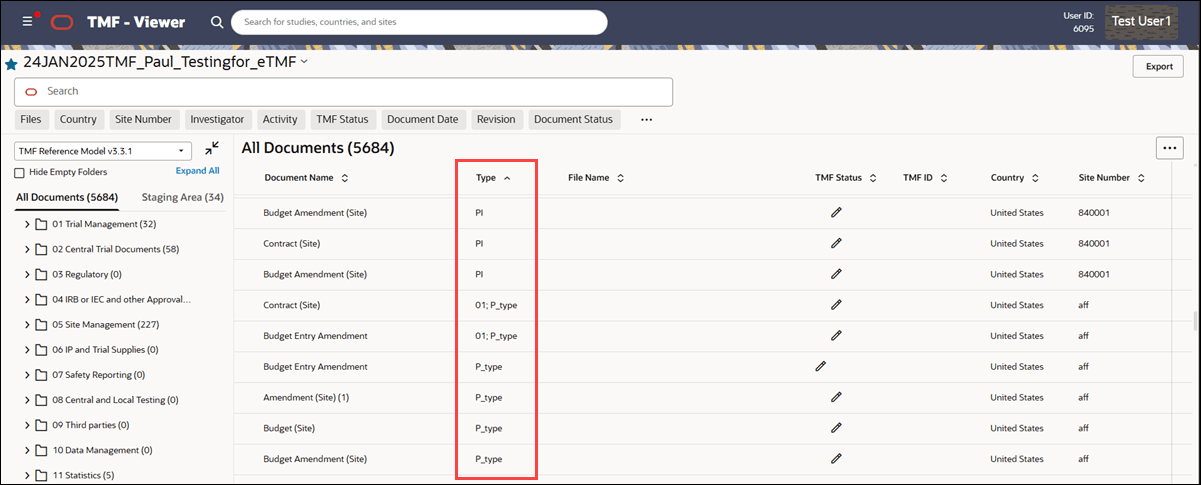1201x485 pixels.
Task: Click the Export button
Action: coord(1159,66)
